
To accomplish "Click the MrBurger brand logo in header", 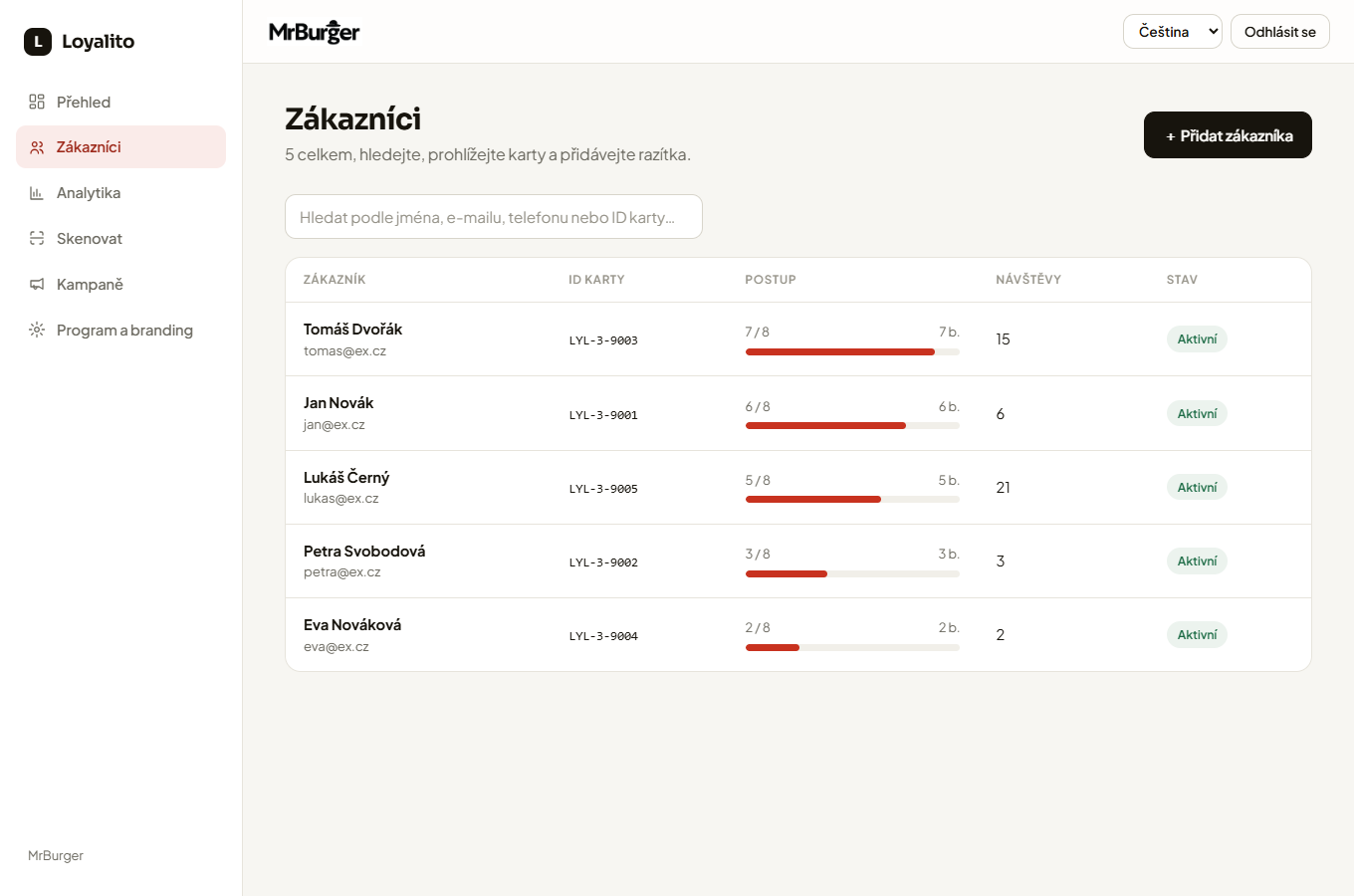I will tap(315, 32).
